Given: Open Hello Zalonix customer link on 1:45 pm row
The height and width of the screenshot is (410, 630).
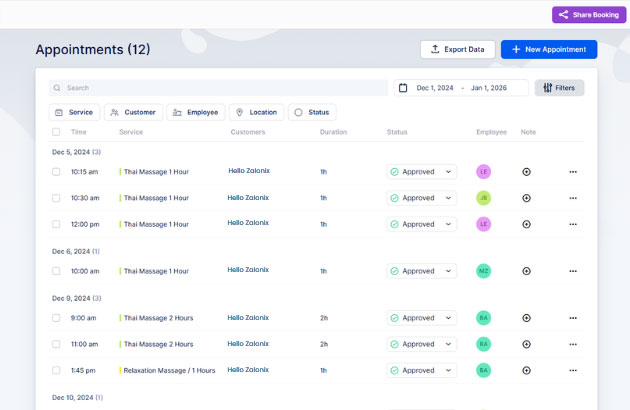Looking at the screenshot, I should pos(248,369).
